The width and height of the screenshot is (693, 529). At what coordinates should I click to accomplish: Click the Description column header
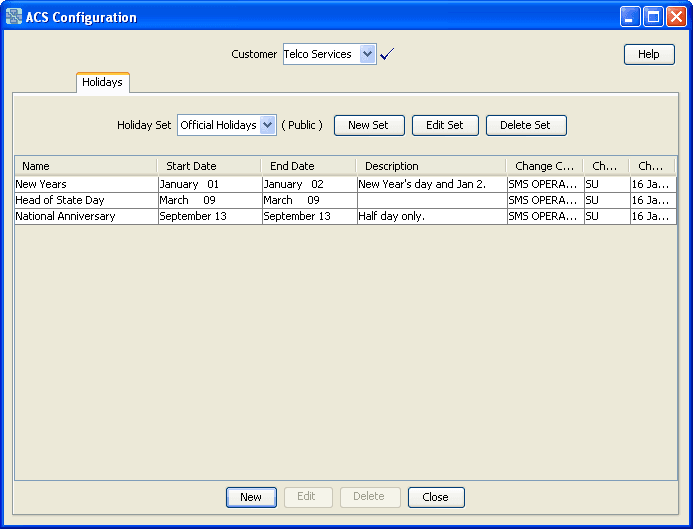pyautogui.click(x=431, y=166)
